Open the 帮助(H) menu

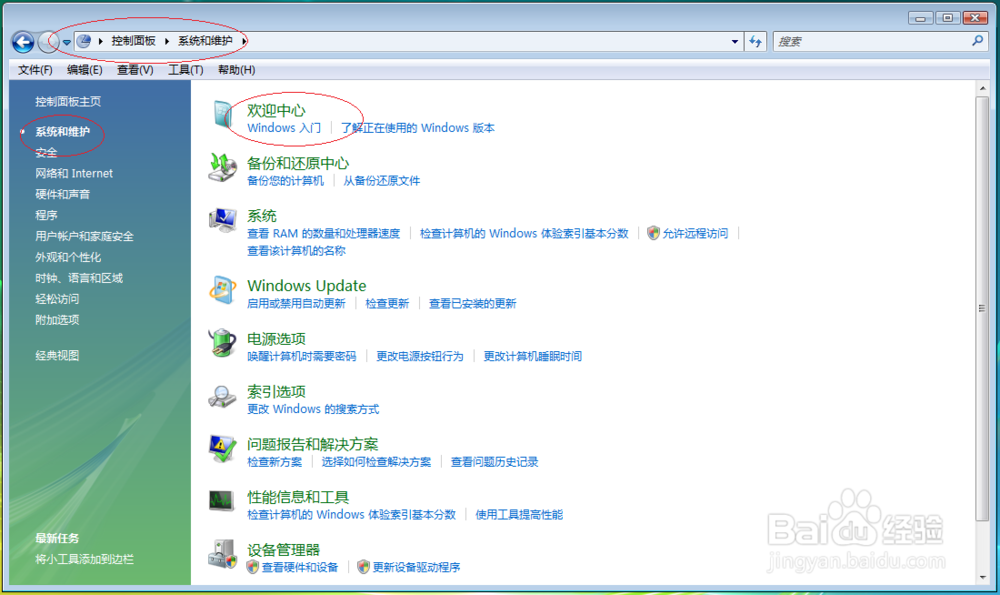click(x=236, y=70)
